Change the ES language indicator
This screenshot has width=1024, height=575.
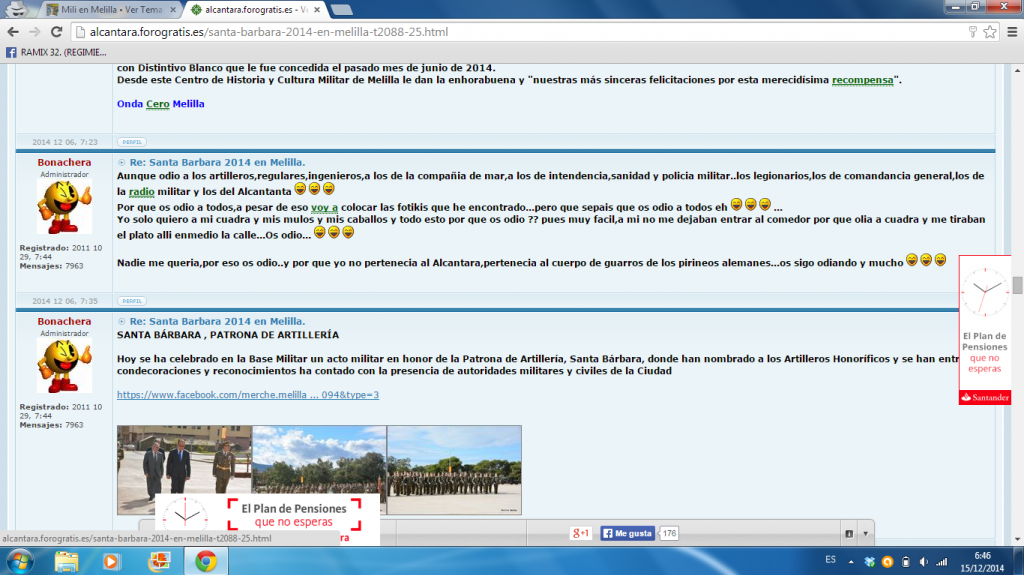click(x=830, y=560)
